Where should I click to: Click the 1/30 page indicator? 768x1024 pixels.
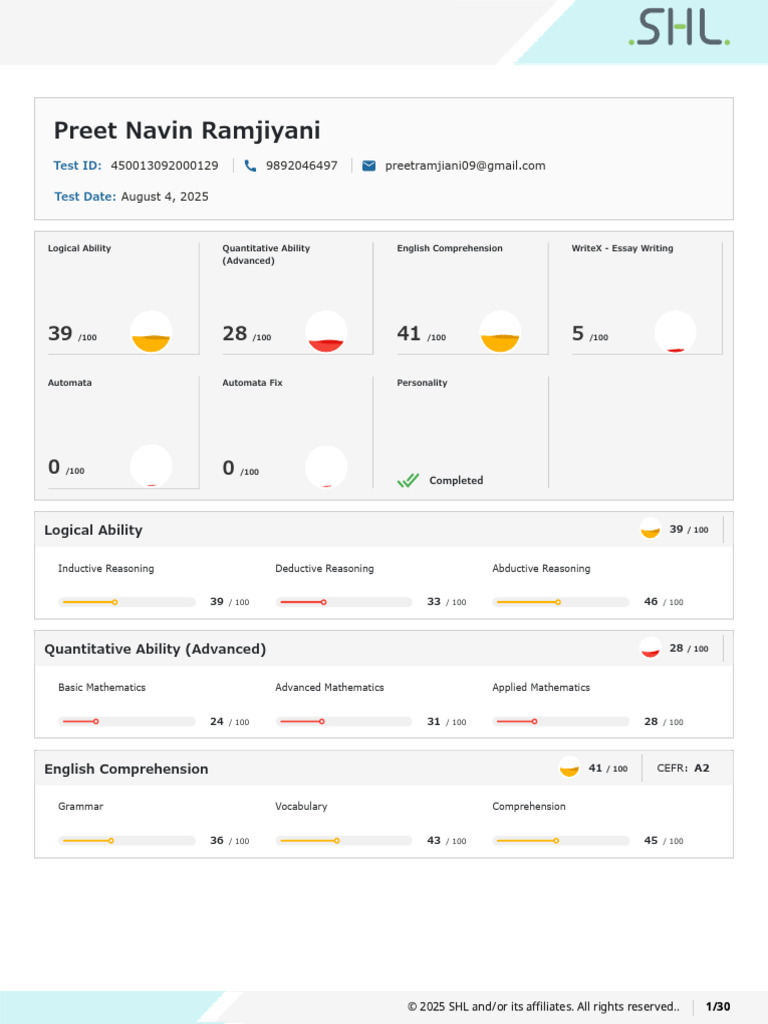coord(718,1006)
